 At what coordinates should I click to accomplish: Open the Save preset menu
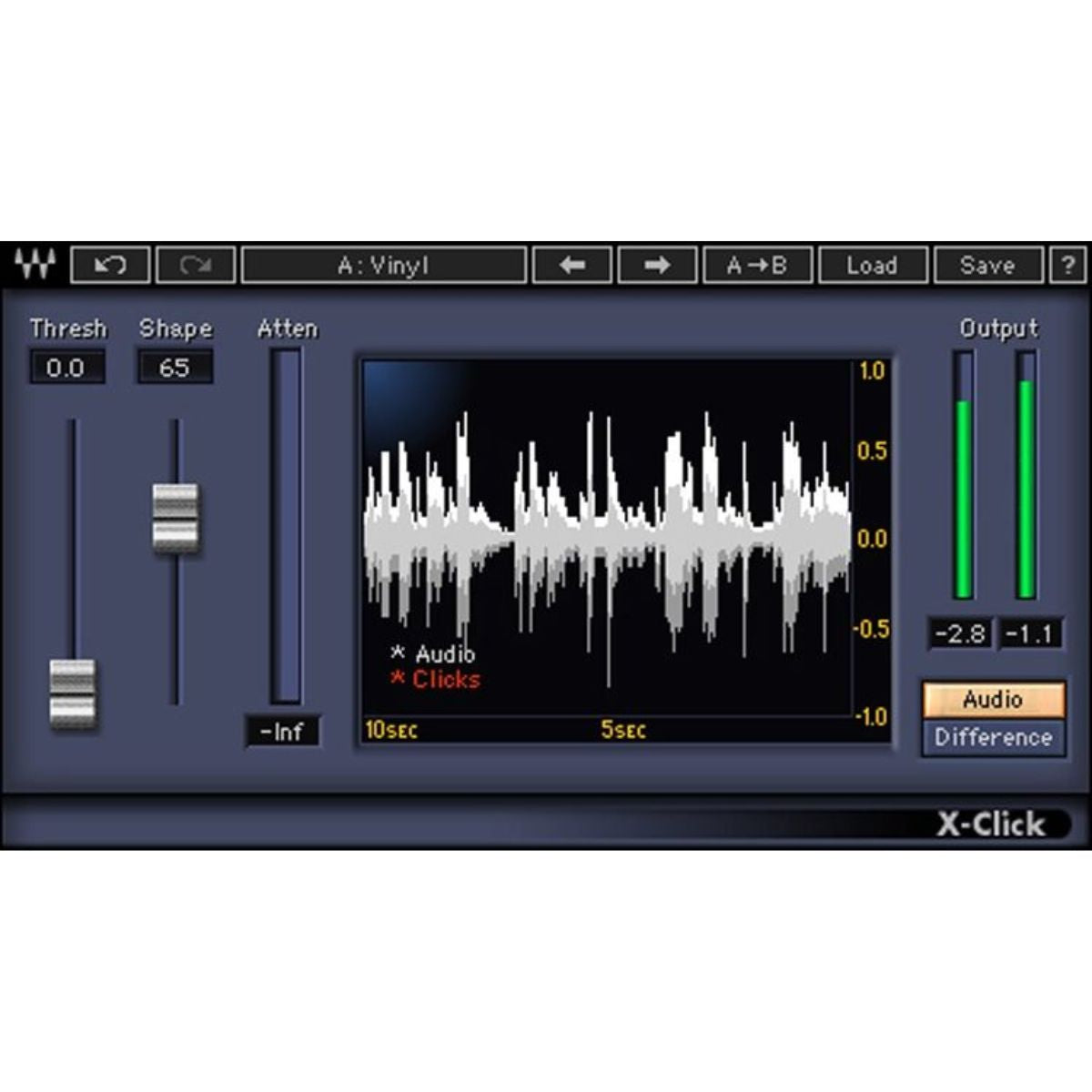point(987,266)
